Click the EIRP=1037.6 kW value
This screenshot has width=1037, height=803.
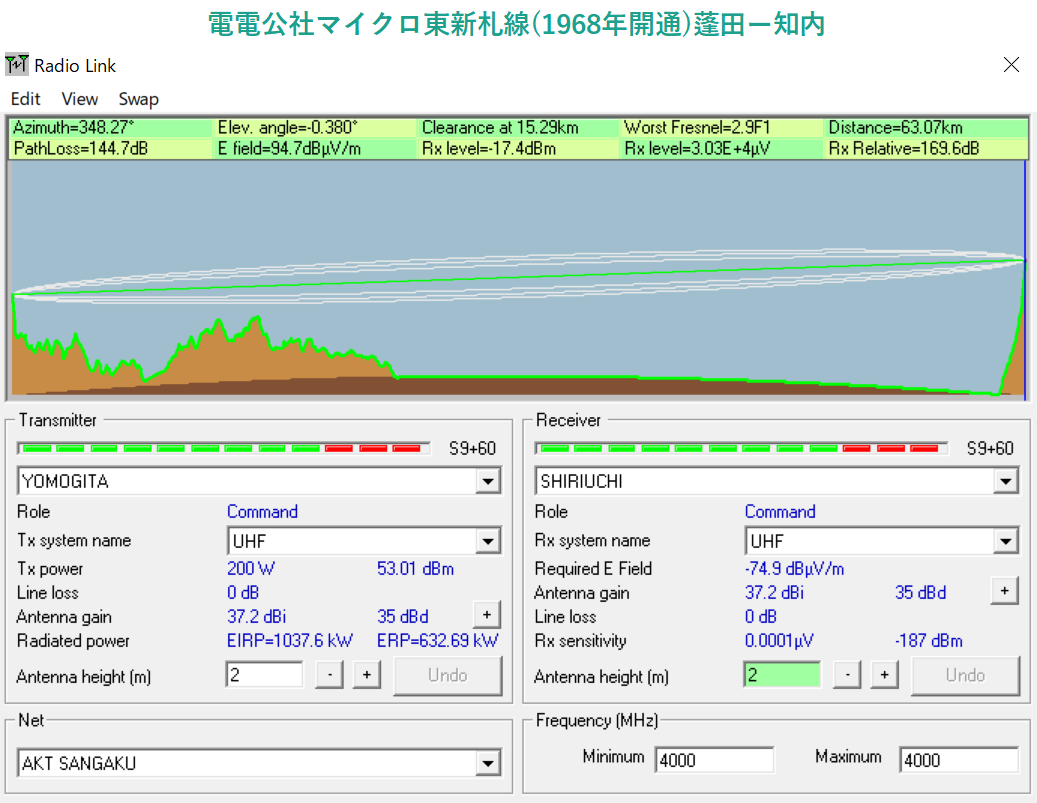click(290, 641)
